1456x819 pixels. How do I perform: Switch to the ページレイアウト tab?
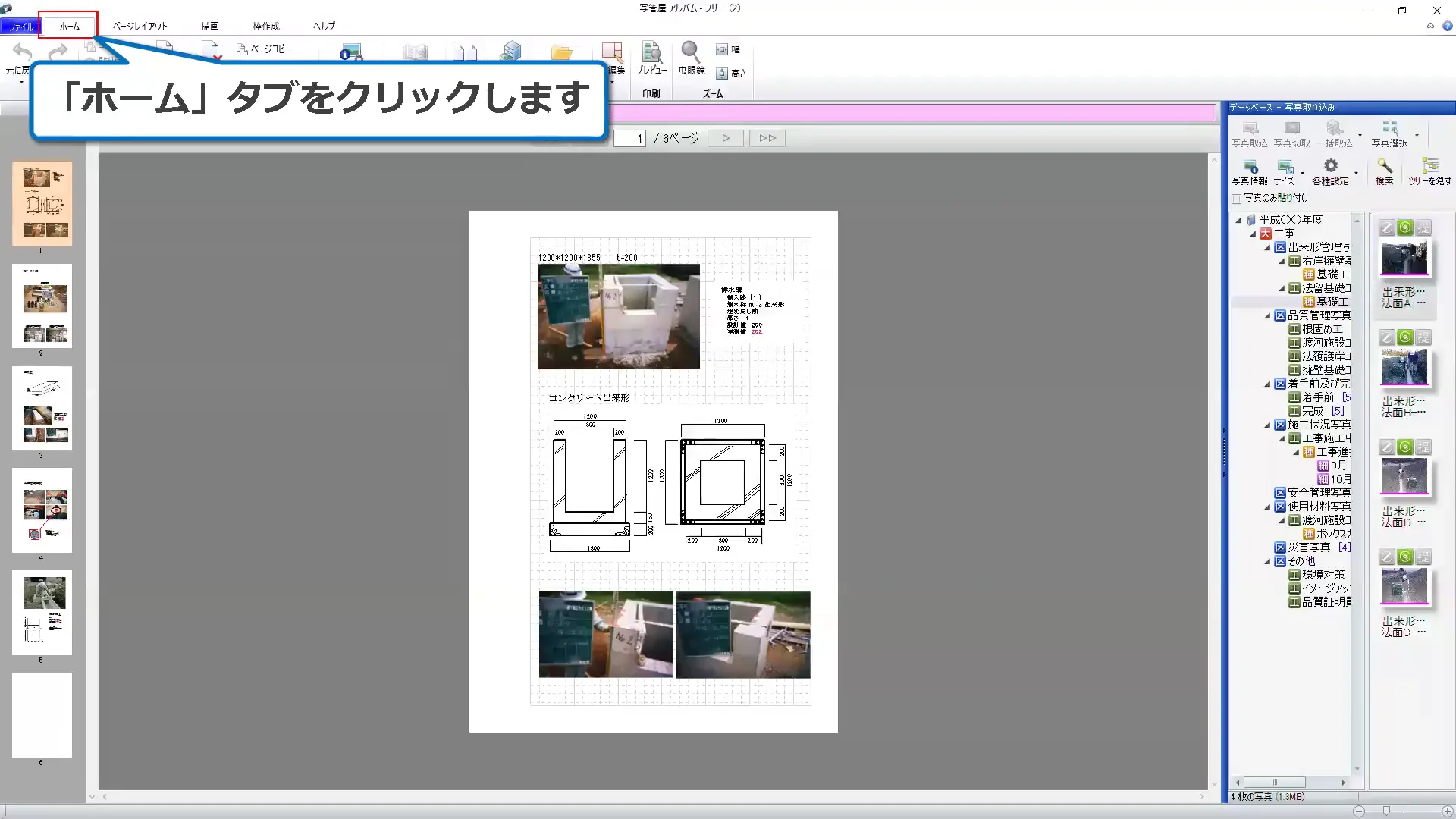[x=140, y=25]
